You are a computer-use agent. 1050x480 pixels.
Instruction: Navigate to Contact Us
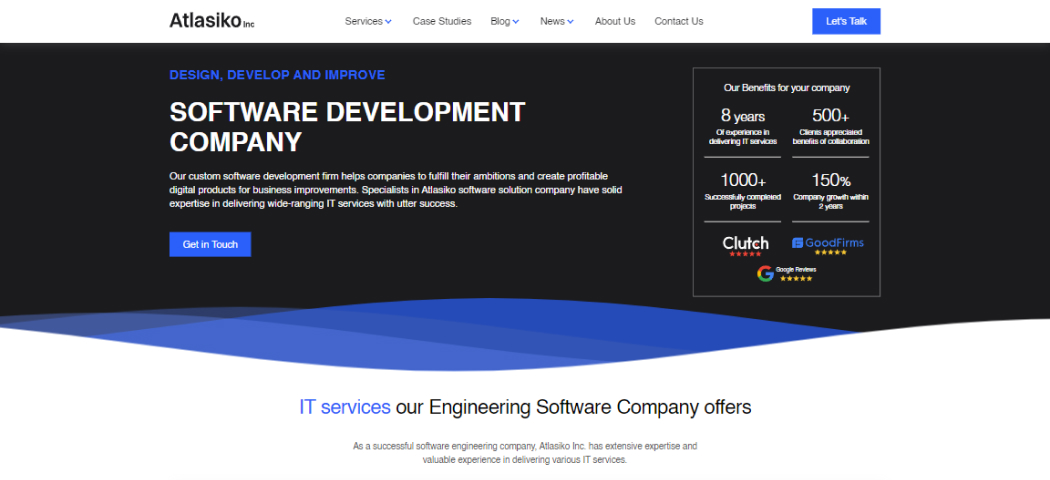click(x=678, y=21)
